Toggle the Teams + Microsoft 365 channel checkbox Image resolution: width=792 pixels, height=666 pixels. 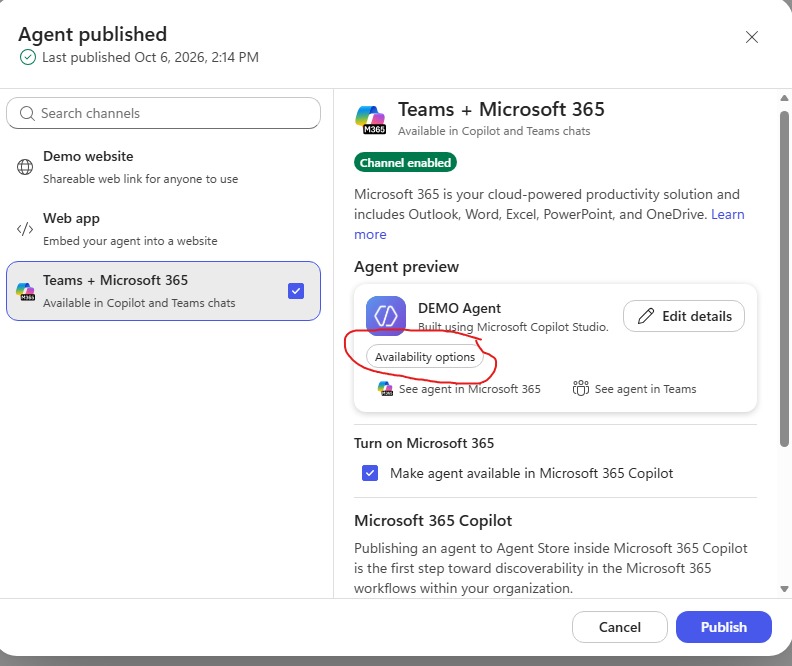pyautogui.click(x=295, y=291)
